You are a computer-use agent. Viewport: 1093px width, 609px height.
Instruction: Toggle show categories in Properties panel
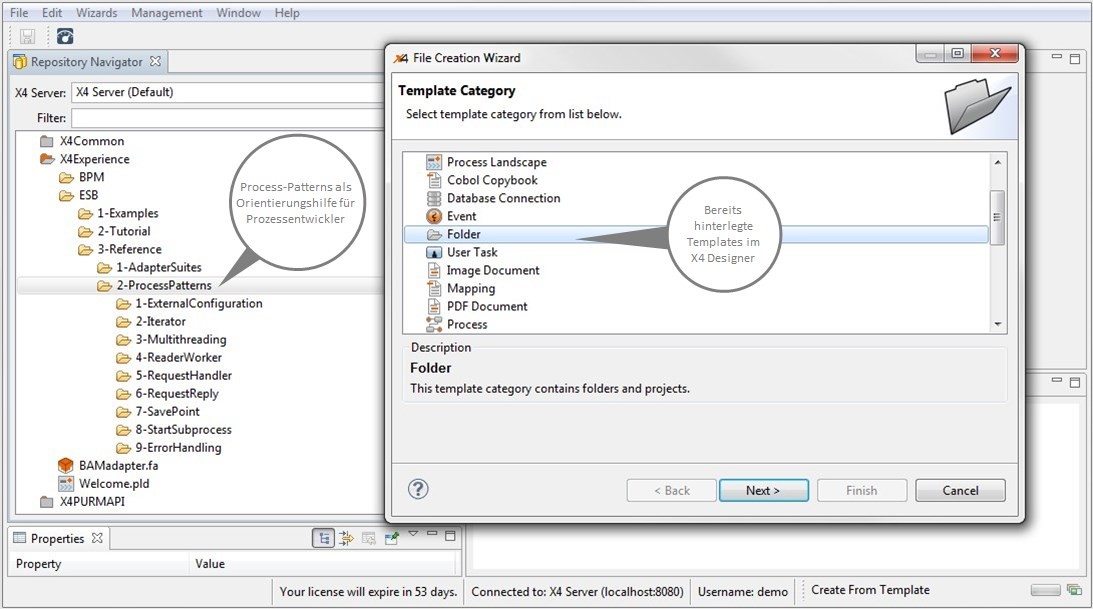pos(323,538)
